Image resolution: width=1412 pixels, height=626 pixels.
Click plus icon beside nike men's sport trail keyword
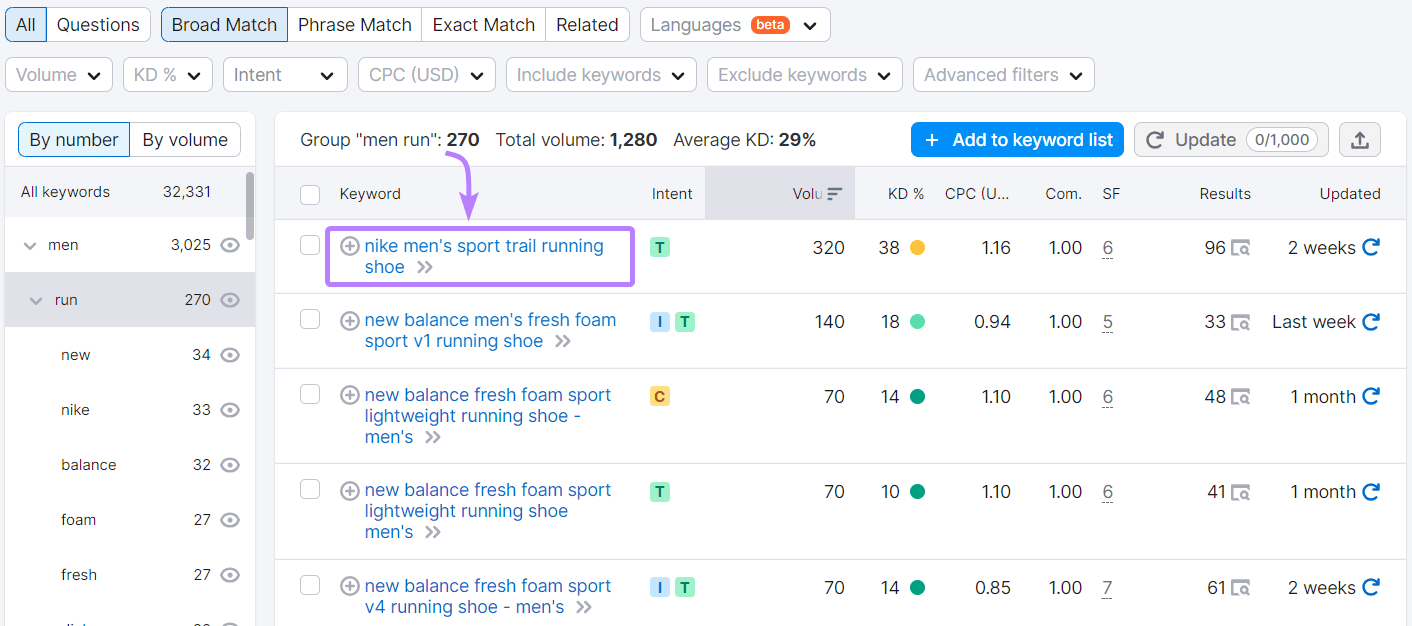[349, 246]
